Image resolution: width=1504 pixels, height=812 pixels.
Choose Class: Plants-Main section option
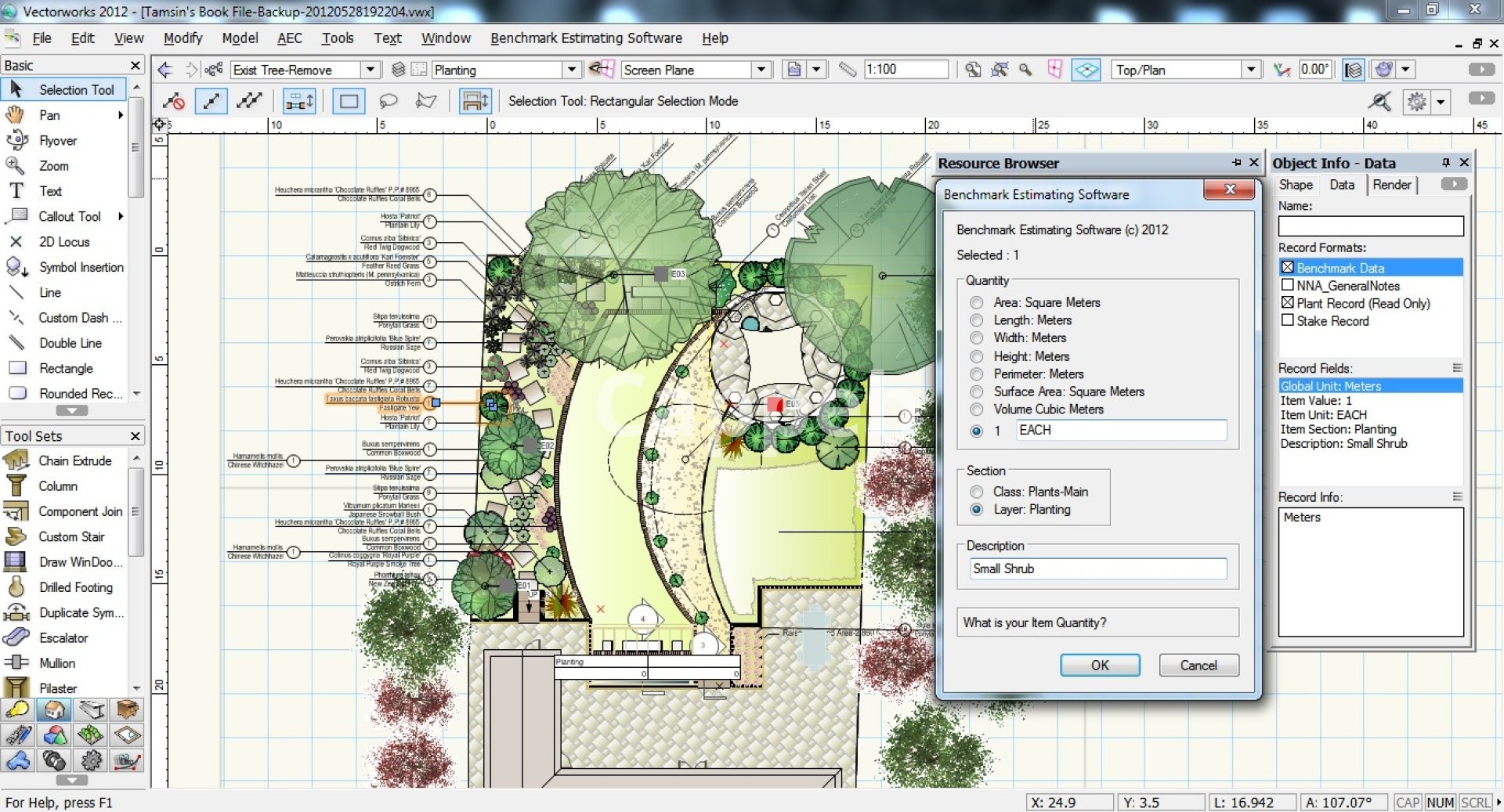point(976,492)
